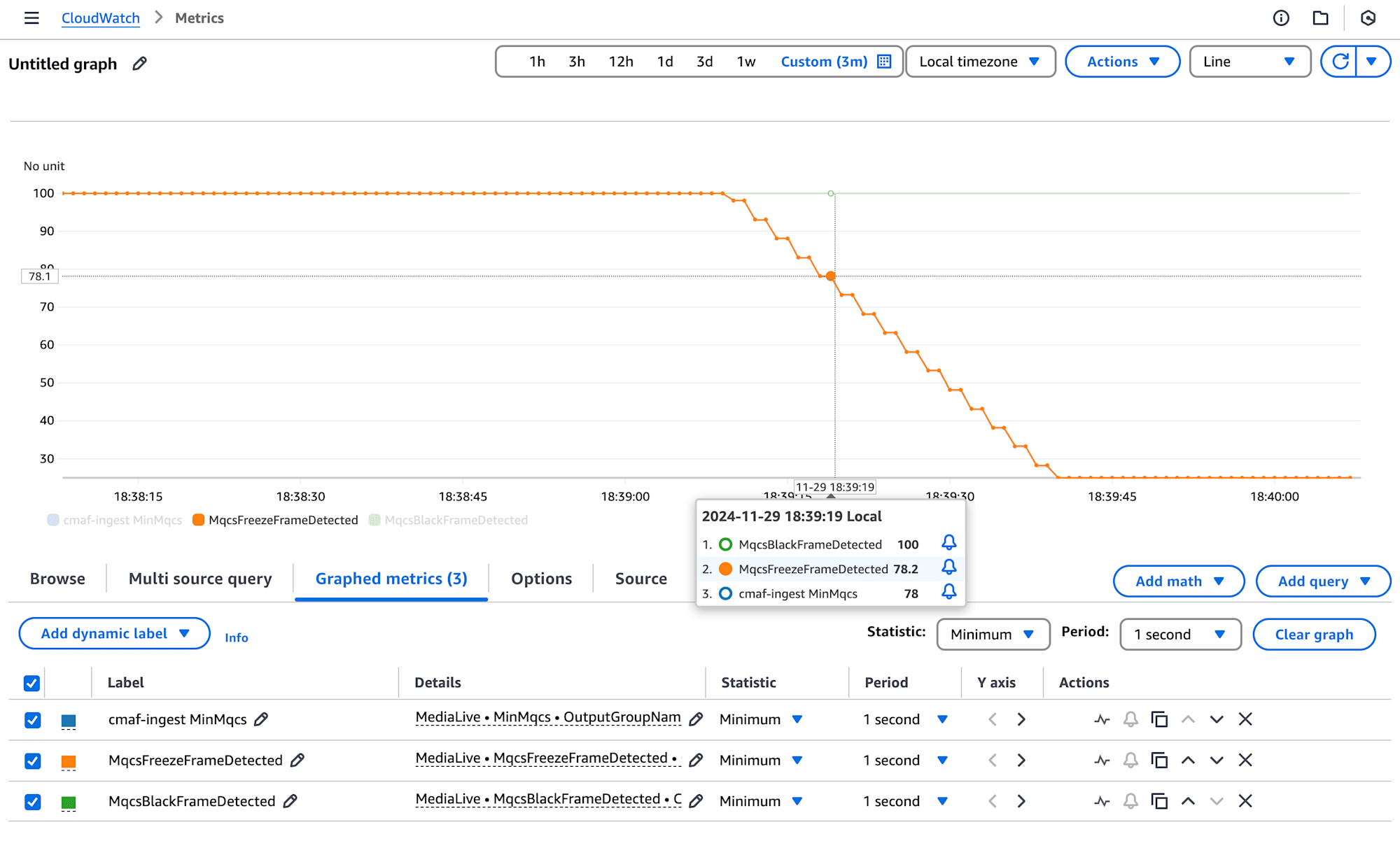Click the info circle icon at top right
1400x841 pixels.
click(x=1281, y=18)
